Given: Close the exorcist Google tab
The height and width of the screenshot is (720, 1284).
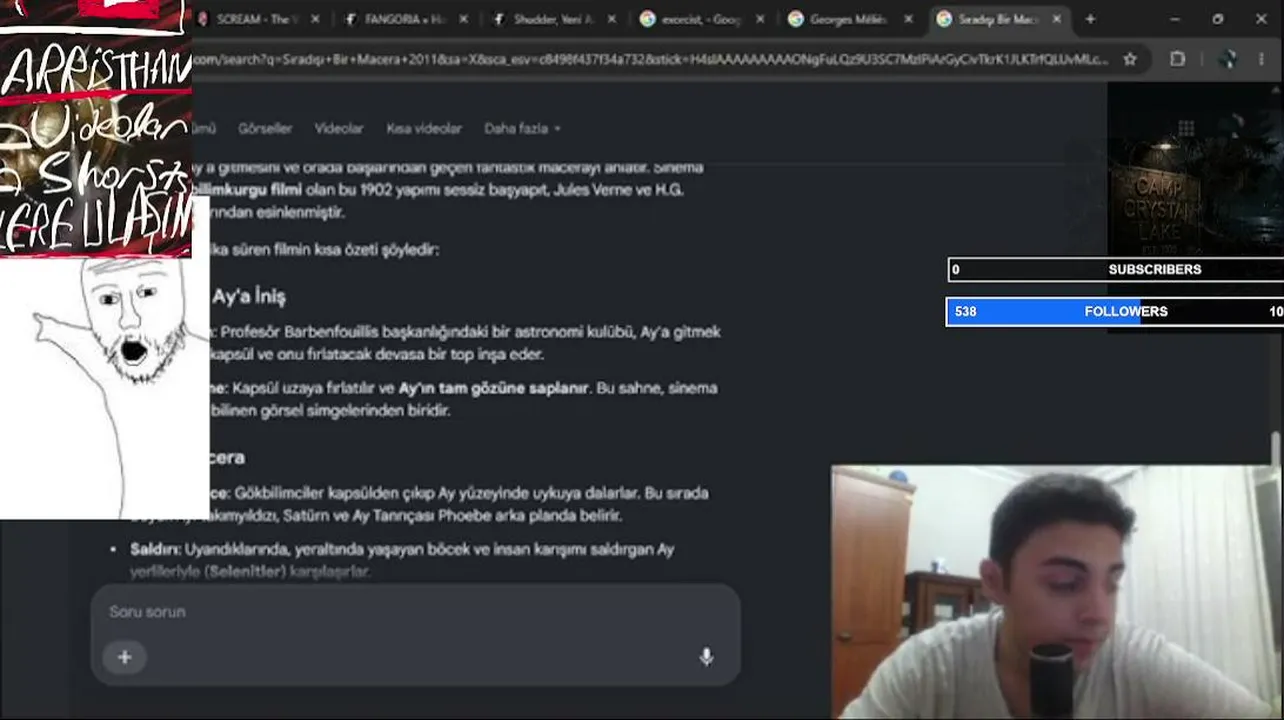Looking at the screenshot, I should click(760, 19).
